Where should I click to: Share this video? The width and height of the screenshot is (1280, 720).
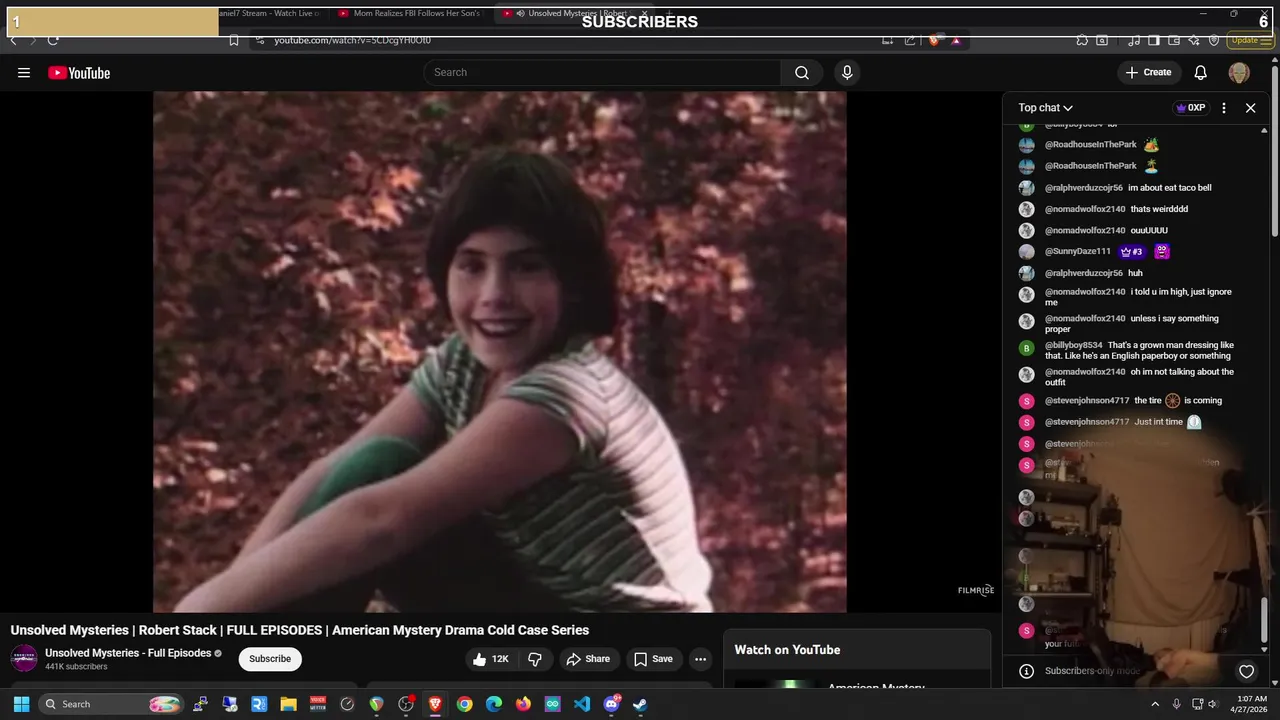click(x=587, y=659)
